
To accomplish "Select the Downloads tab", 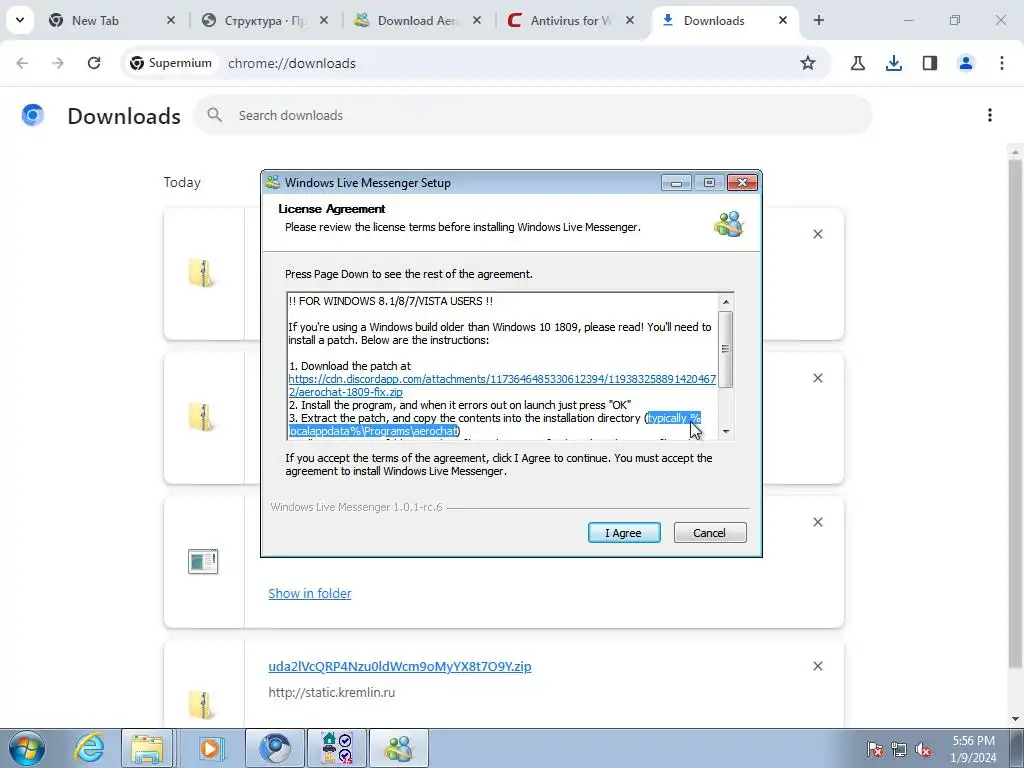I will (x=714, y=20).
